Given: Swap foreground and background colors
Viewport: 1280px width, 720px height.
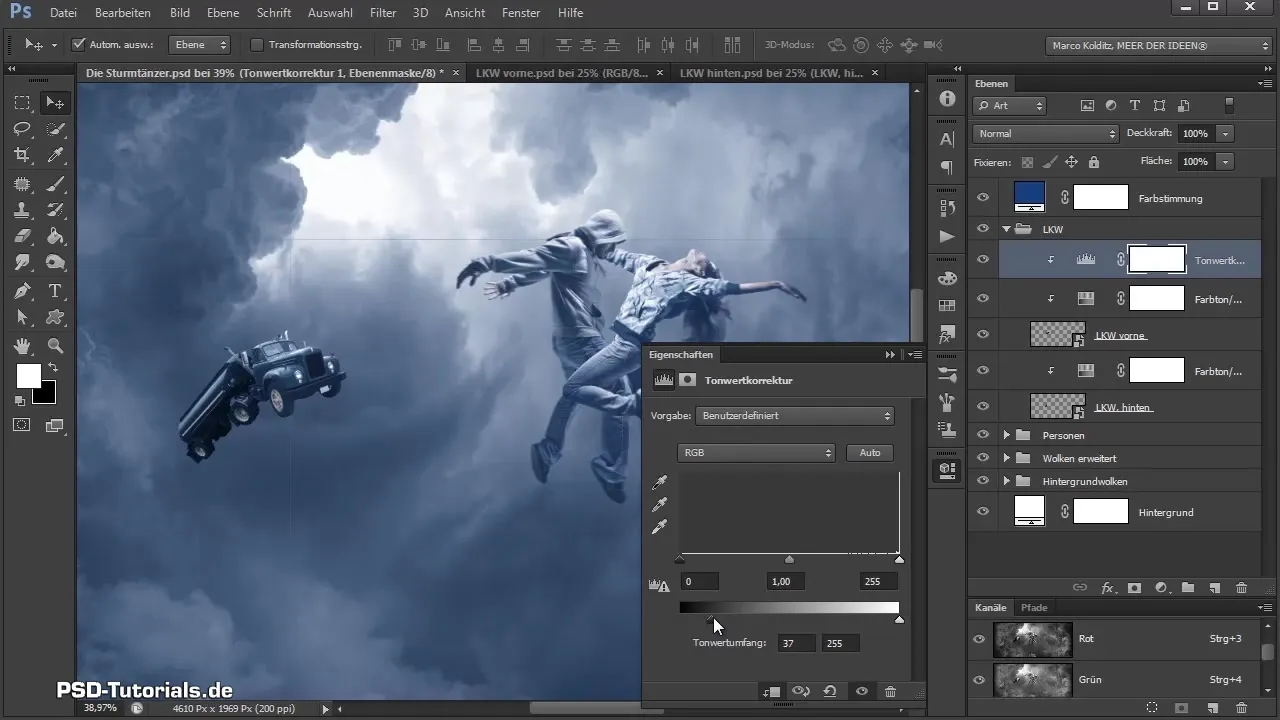Looking at the screenshot, I should pos(52,369).
